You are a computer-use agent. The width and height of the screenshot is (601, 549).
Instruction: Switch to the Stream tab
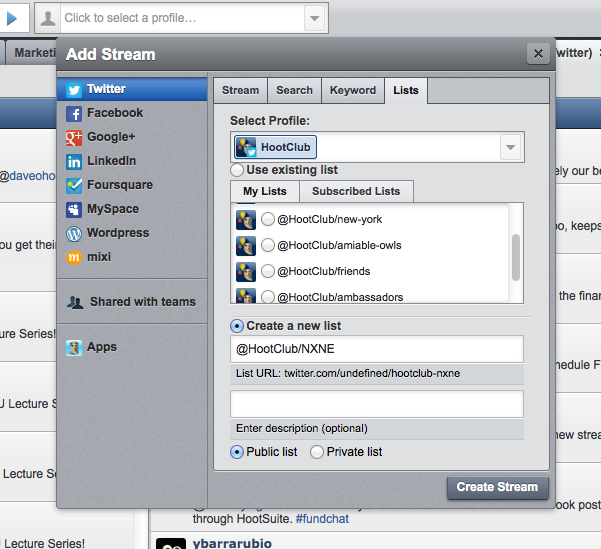pyautogui.click(x=240, y=90)
